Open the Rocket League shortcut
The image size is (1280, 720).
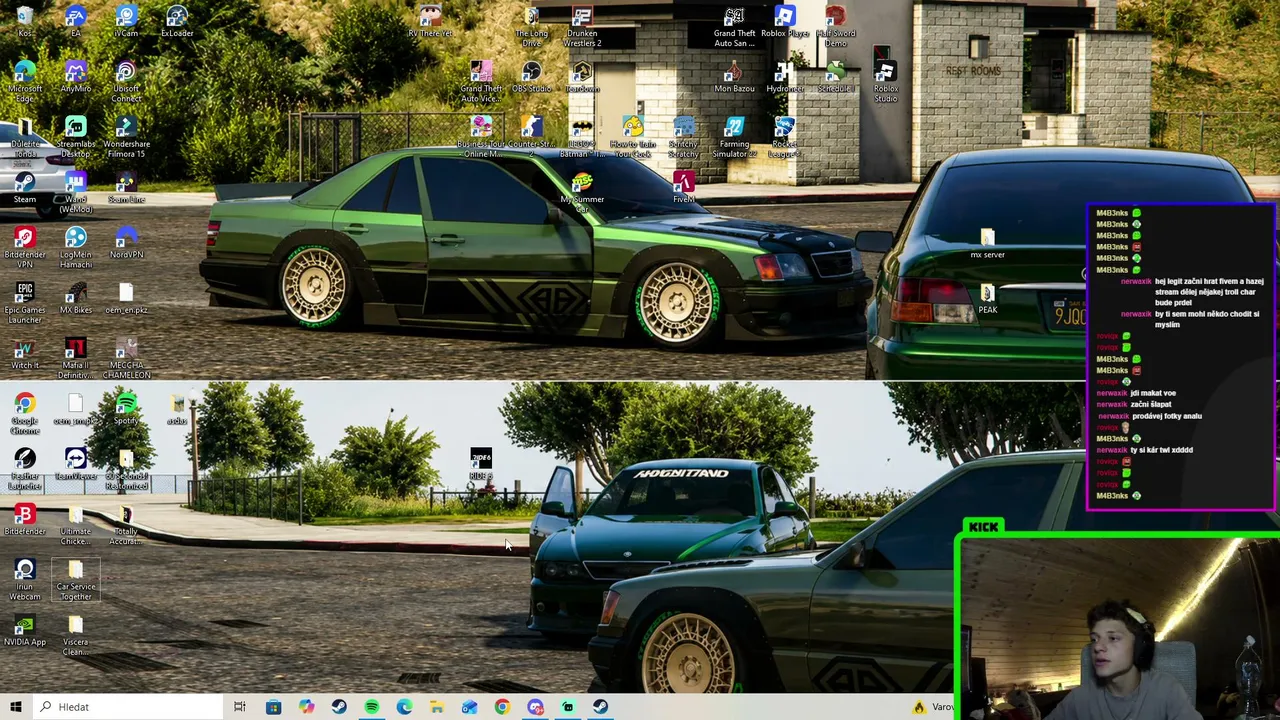(x=785, y=137)
